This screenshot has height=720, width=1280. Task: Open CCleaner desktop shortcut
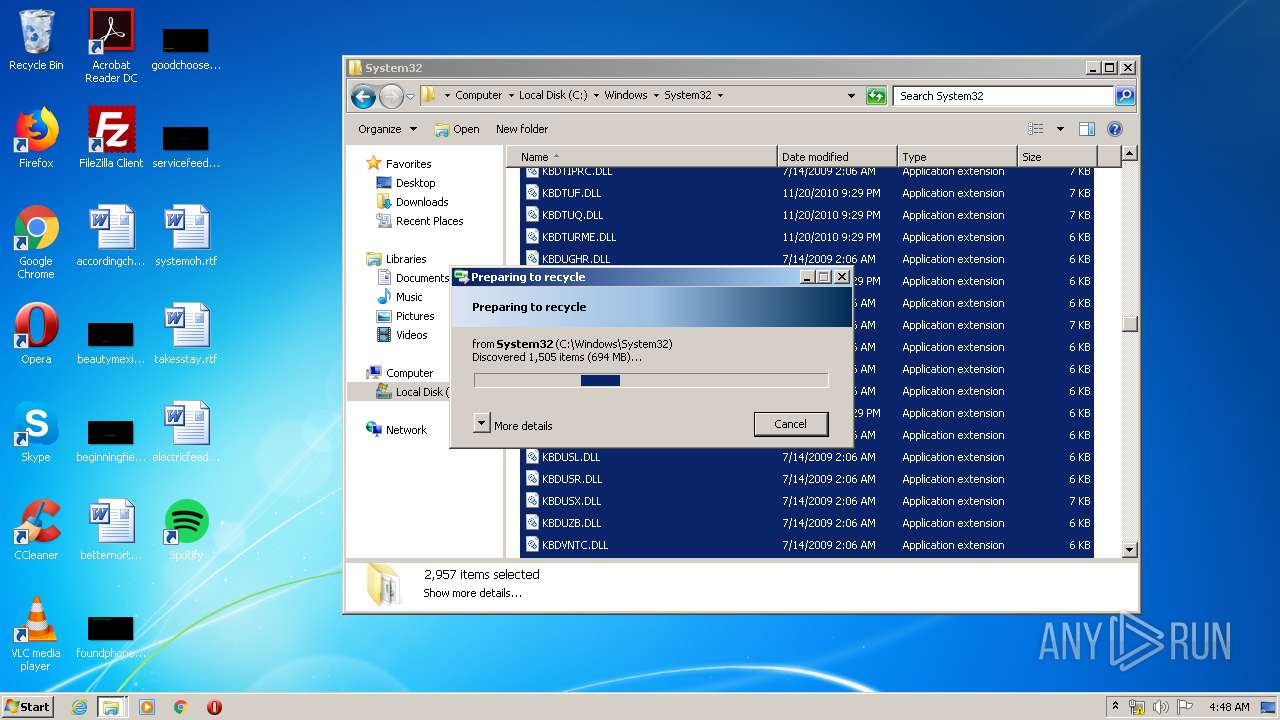36,531
